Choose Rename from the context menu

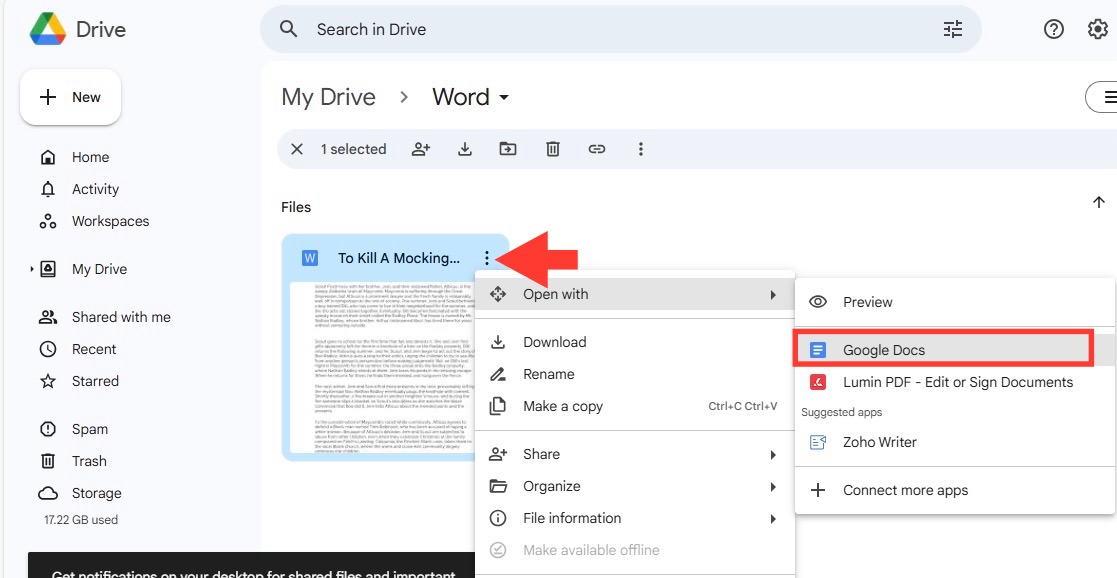pos(635,374)
